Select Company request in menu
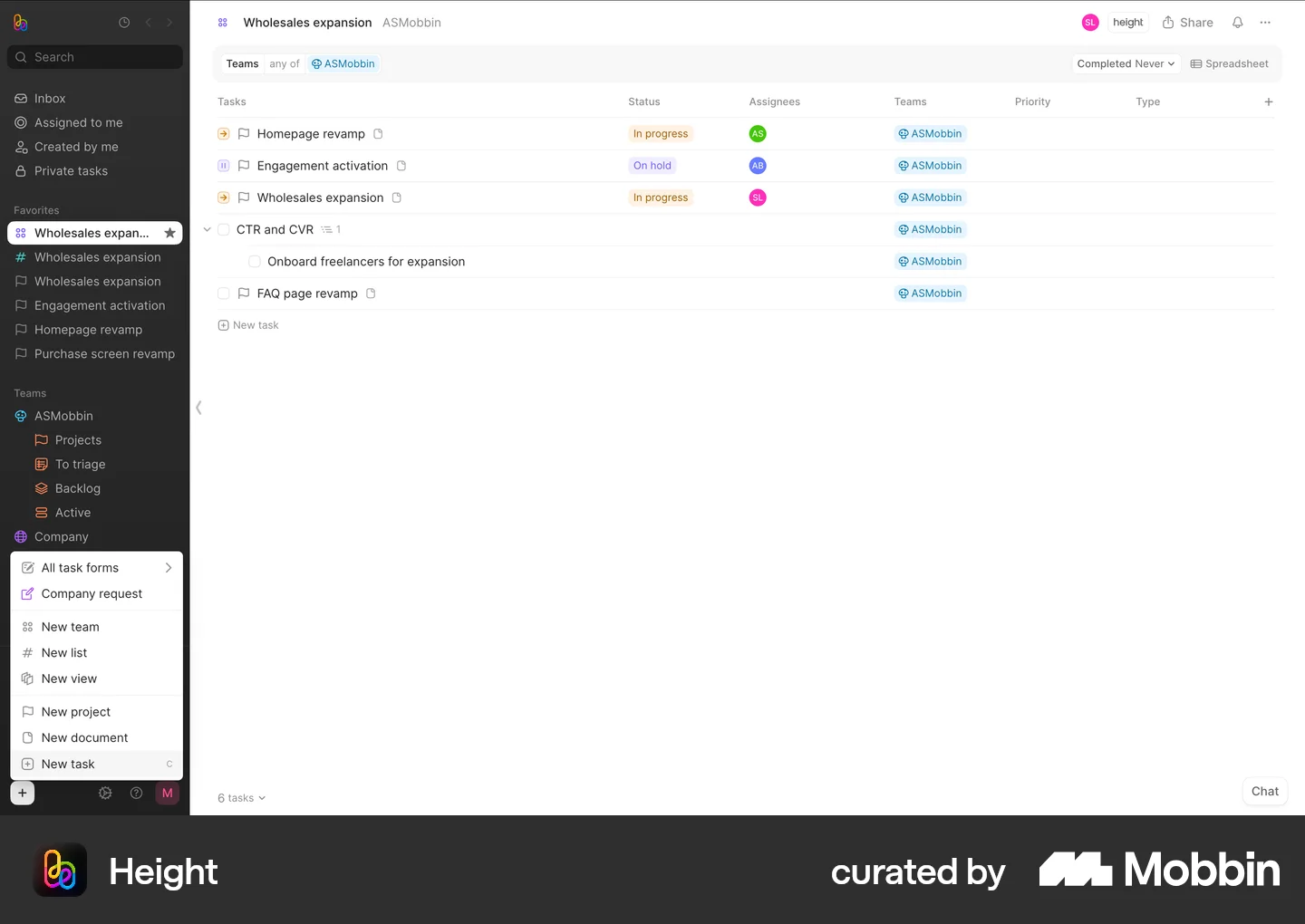The height and width of the screenshot is (924, 1305). point(97,594)
